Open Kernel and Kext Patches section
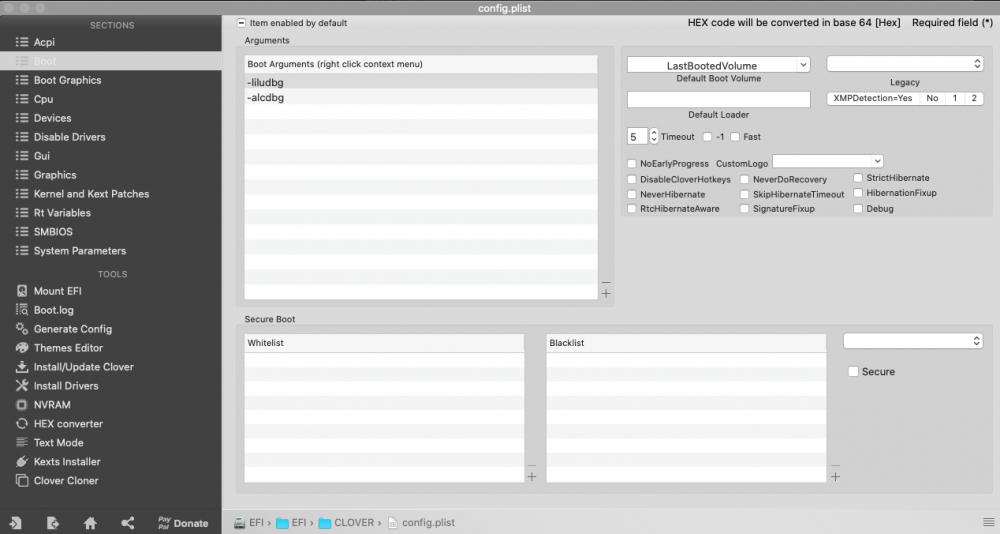The height and width of the screenshot is (534, 1000). [x=91, y=194]
